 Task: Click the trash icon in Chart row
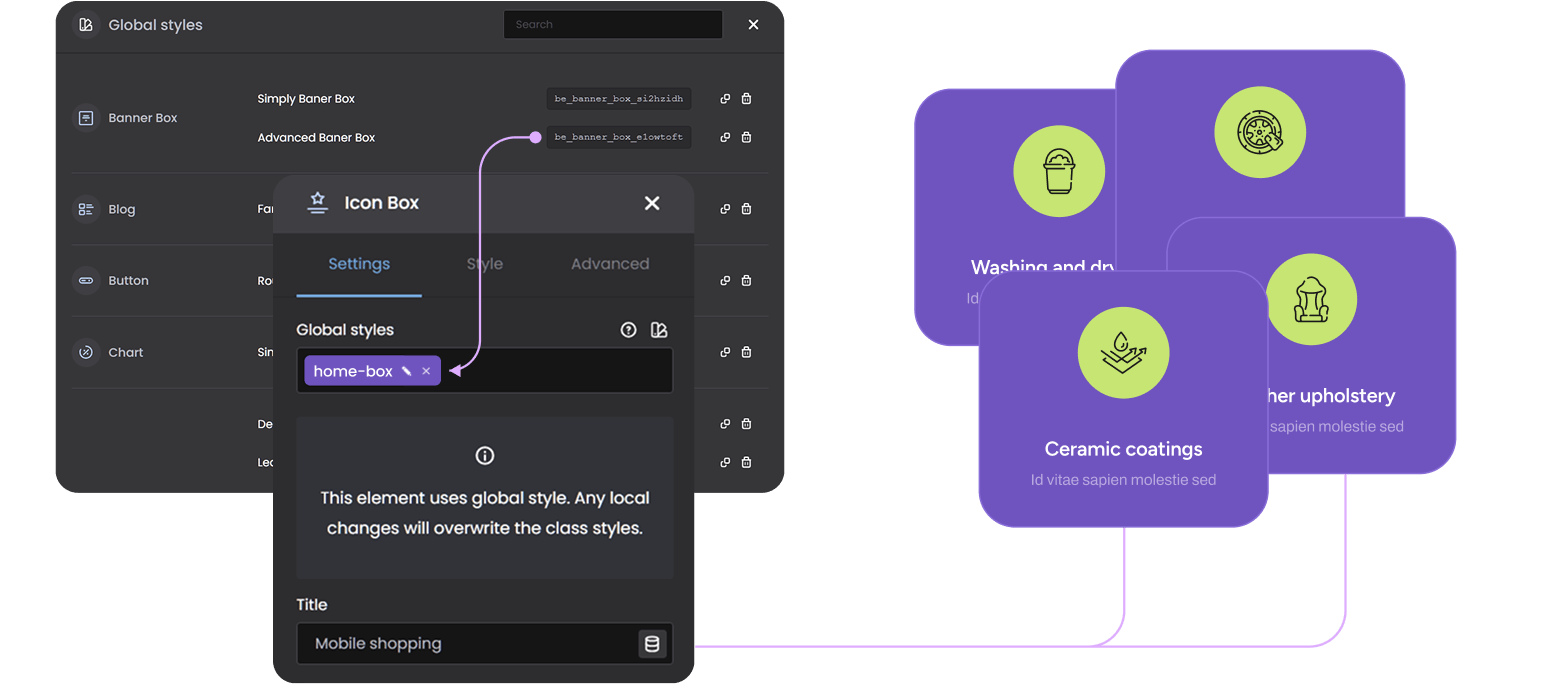pyautogui.click(x=746, y=352)
